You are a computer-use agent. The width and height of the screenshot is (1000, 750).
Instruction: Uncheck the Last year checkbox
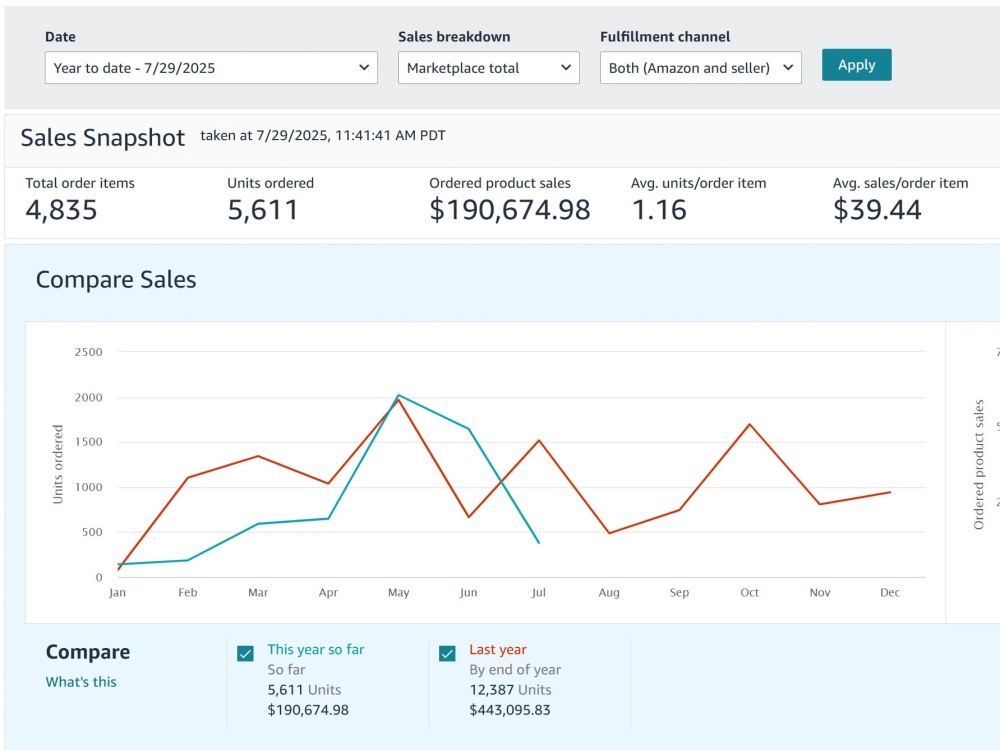[447, 654]
